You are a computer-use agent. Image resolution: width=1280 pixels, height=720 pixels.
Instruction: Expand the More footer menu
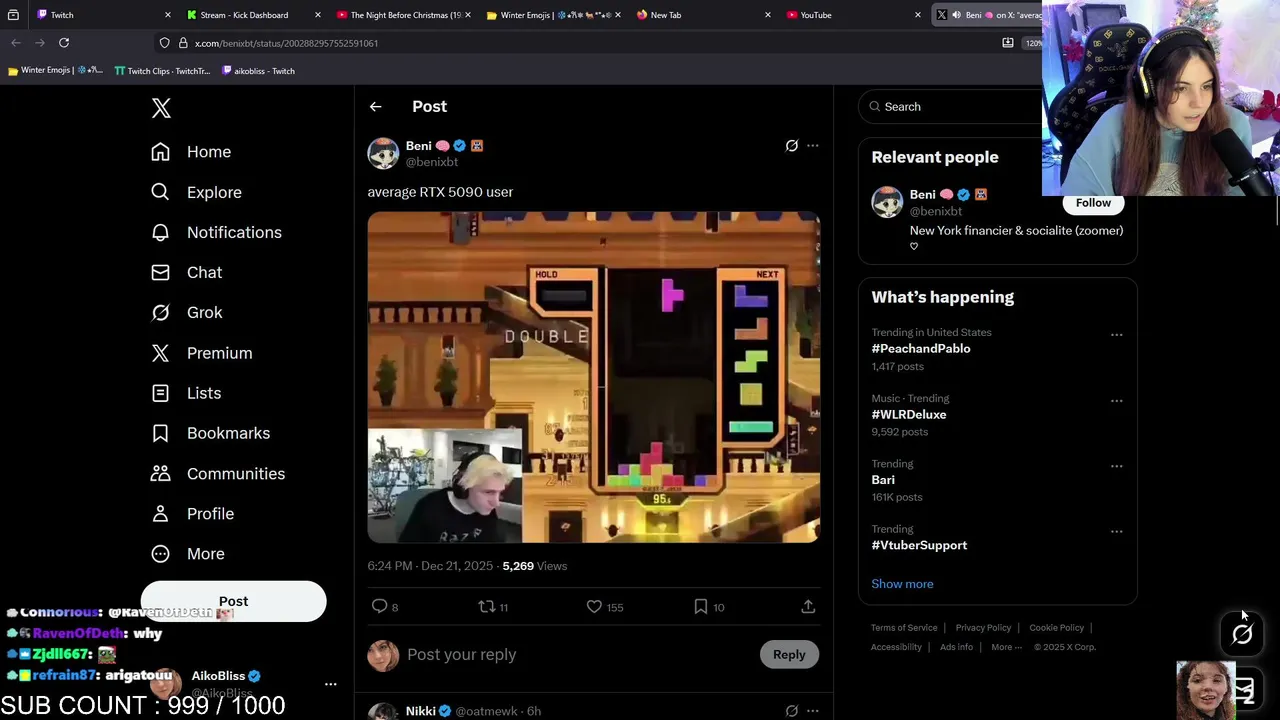1006,647
